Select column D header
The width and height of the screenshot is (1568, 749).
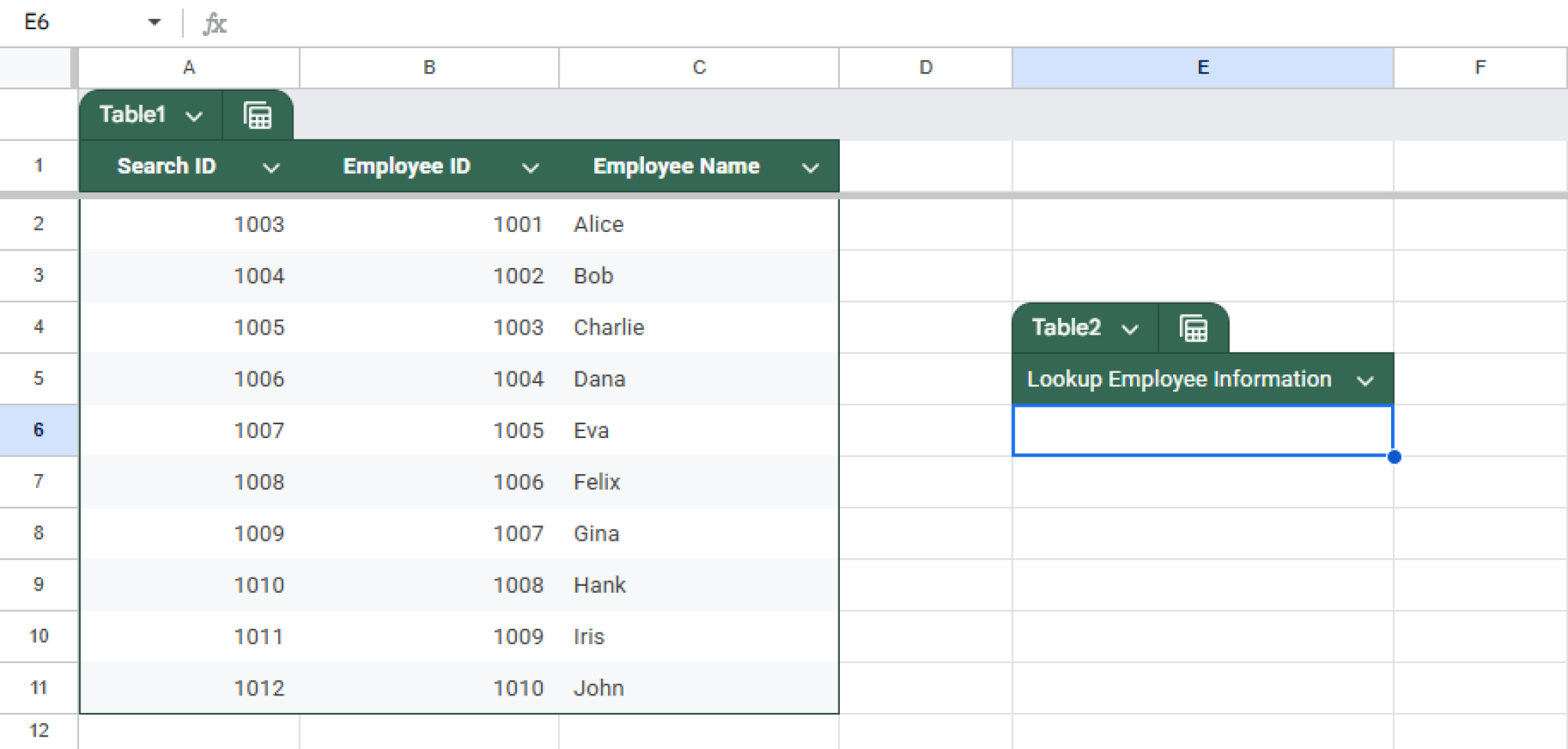point(925,67)
